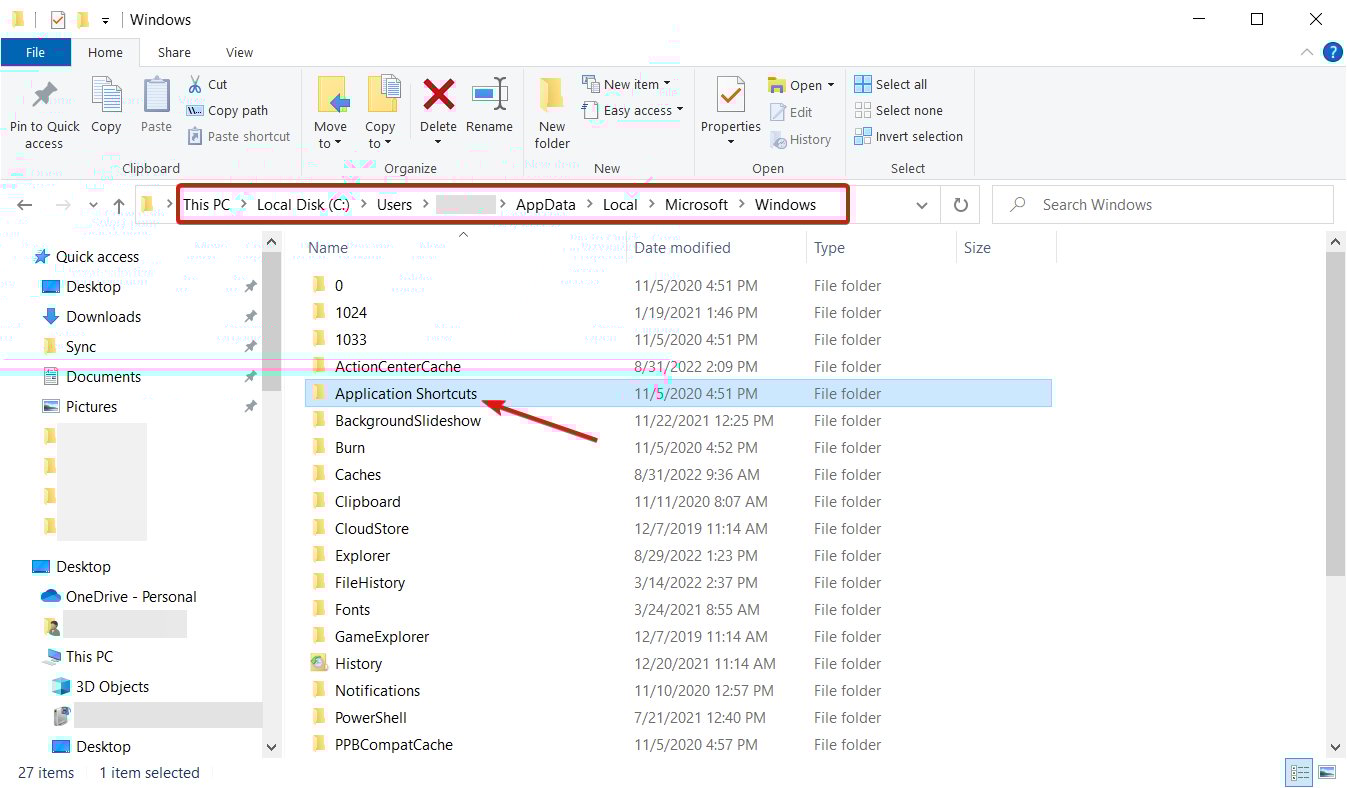Click the Paste ribbon icon
This screenshot has height=788, width=1347.
pyautogui.click(x=156, y=96)
